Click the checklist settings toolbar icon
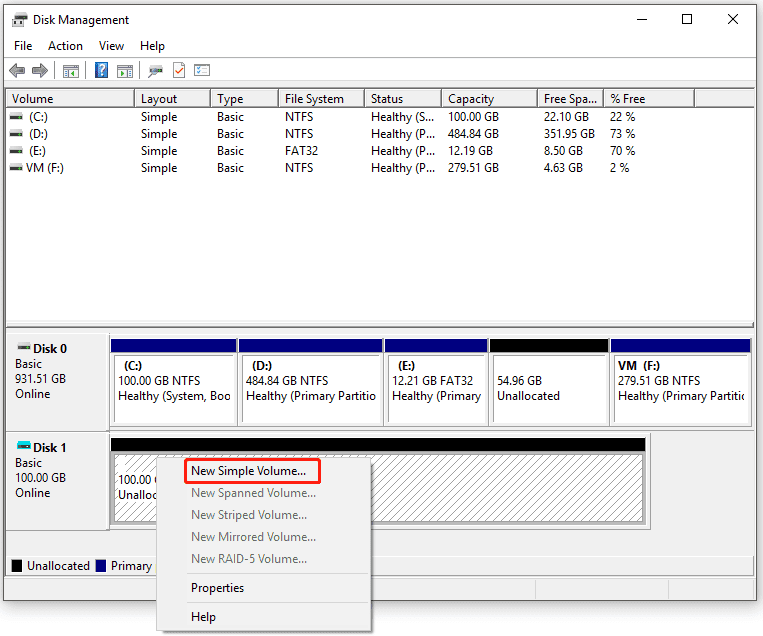Image resolution: width=763 pixels, height=636 pixels. click(202, 71)
